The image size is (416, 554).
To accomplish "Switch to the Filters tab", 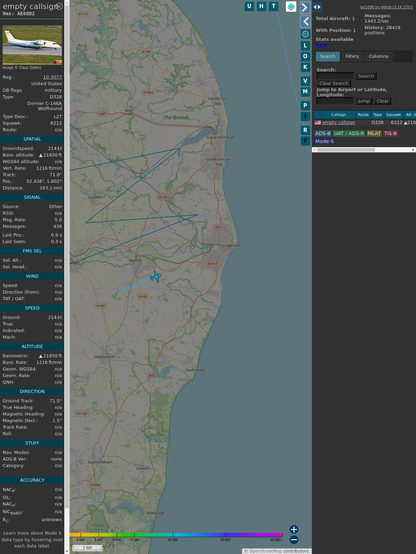I will [352, 56].
